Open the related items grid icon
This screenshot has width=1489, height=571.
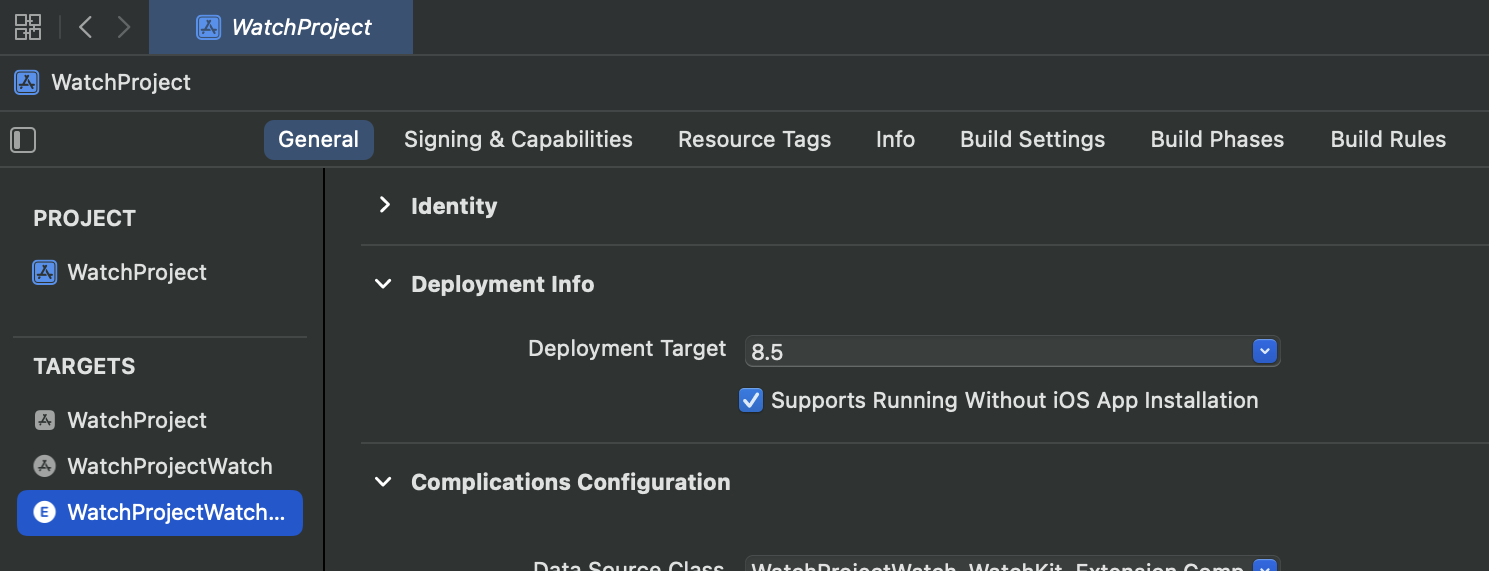point(28,27)
